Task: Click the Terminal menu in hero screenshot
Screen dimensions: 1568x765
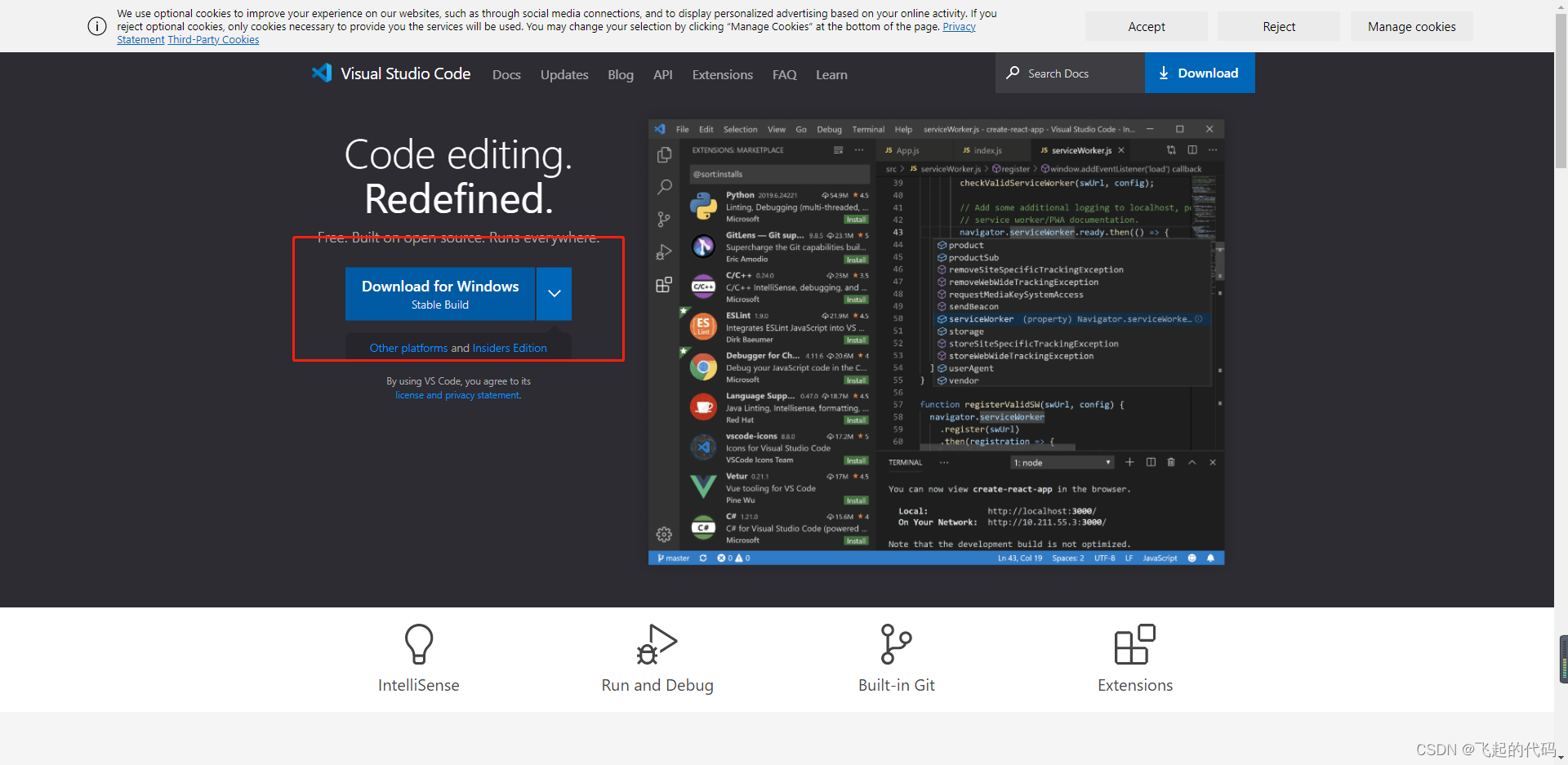Action: point(868,129)
